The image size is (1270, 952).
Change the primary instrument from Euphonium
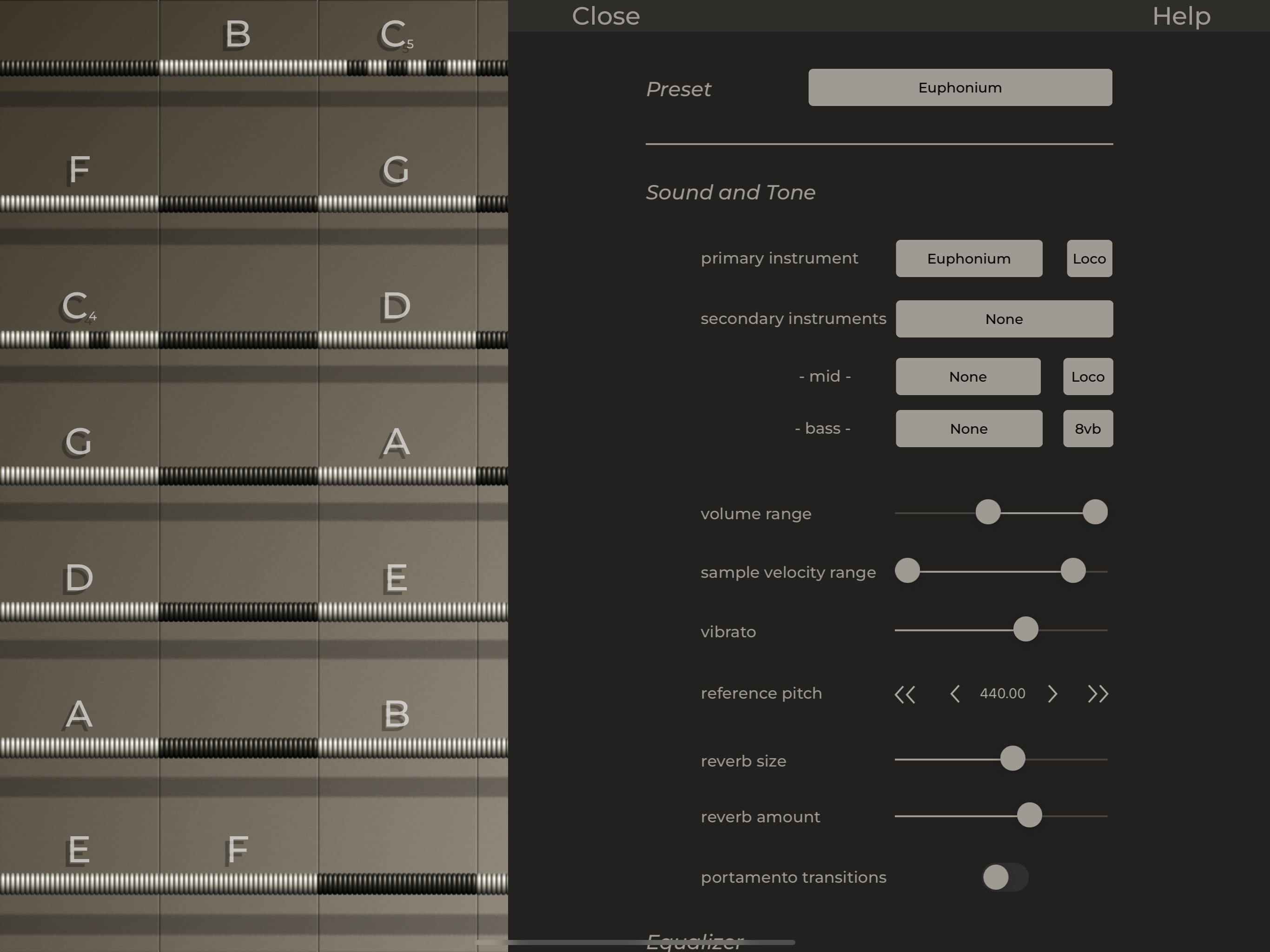coord(969,258)
